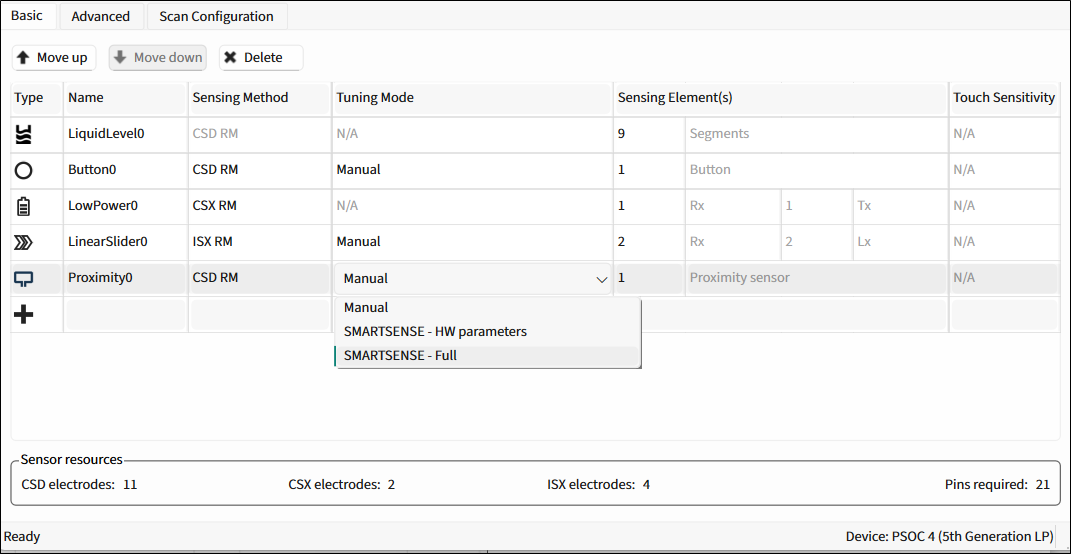1071x554 pixels.
Task: Click the Button0 circle type icon
Action: click(x=24, y=170)
